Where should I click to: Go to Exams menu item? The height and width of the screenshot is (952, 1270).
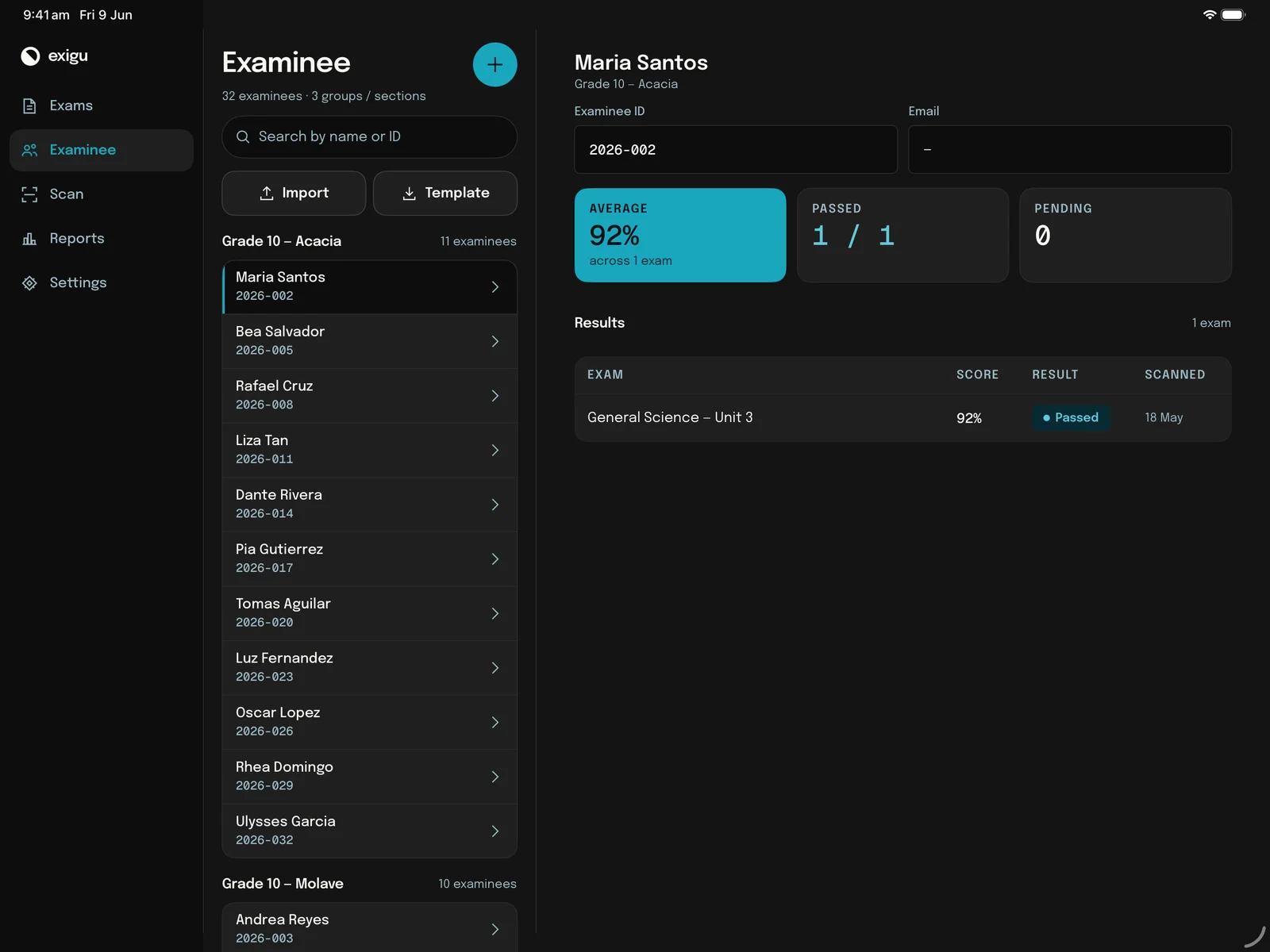[x=102, y=106]
